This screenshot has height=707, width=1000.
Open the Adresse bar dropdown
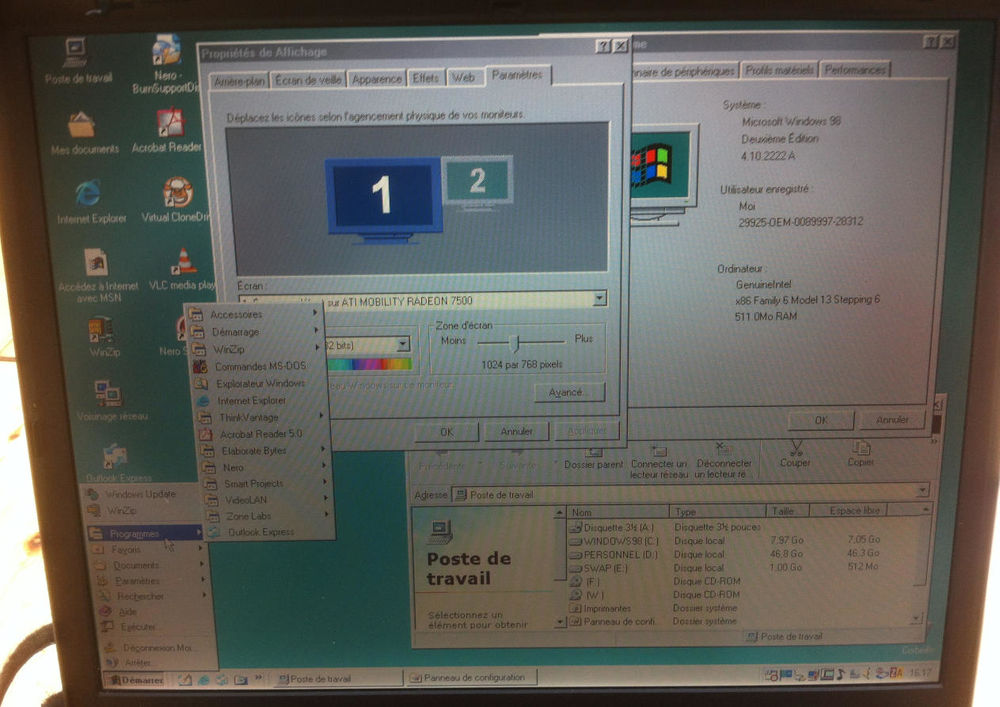coord(921,493)
